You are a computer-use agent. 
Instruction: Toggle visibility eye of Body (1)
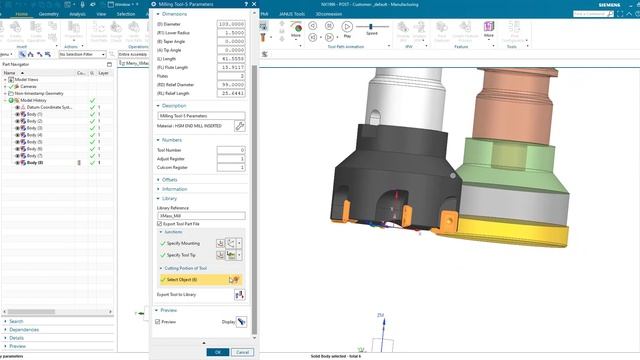[17, 114]
